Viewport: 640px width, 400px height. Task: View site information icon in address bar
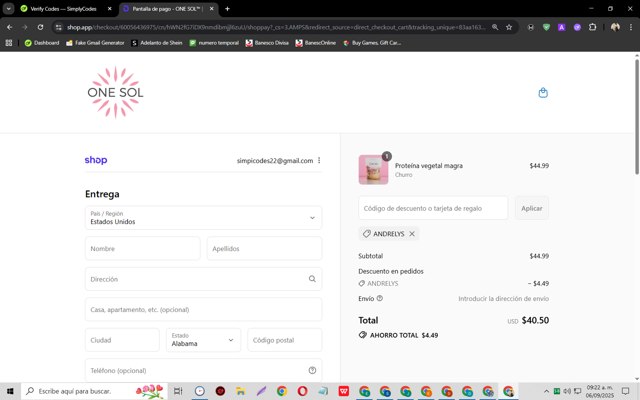tap(59, 27)
